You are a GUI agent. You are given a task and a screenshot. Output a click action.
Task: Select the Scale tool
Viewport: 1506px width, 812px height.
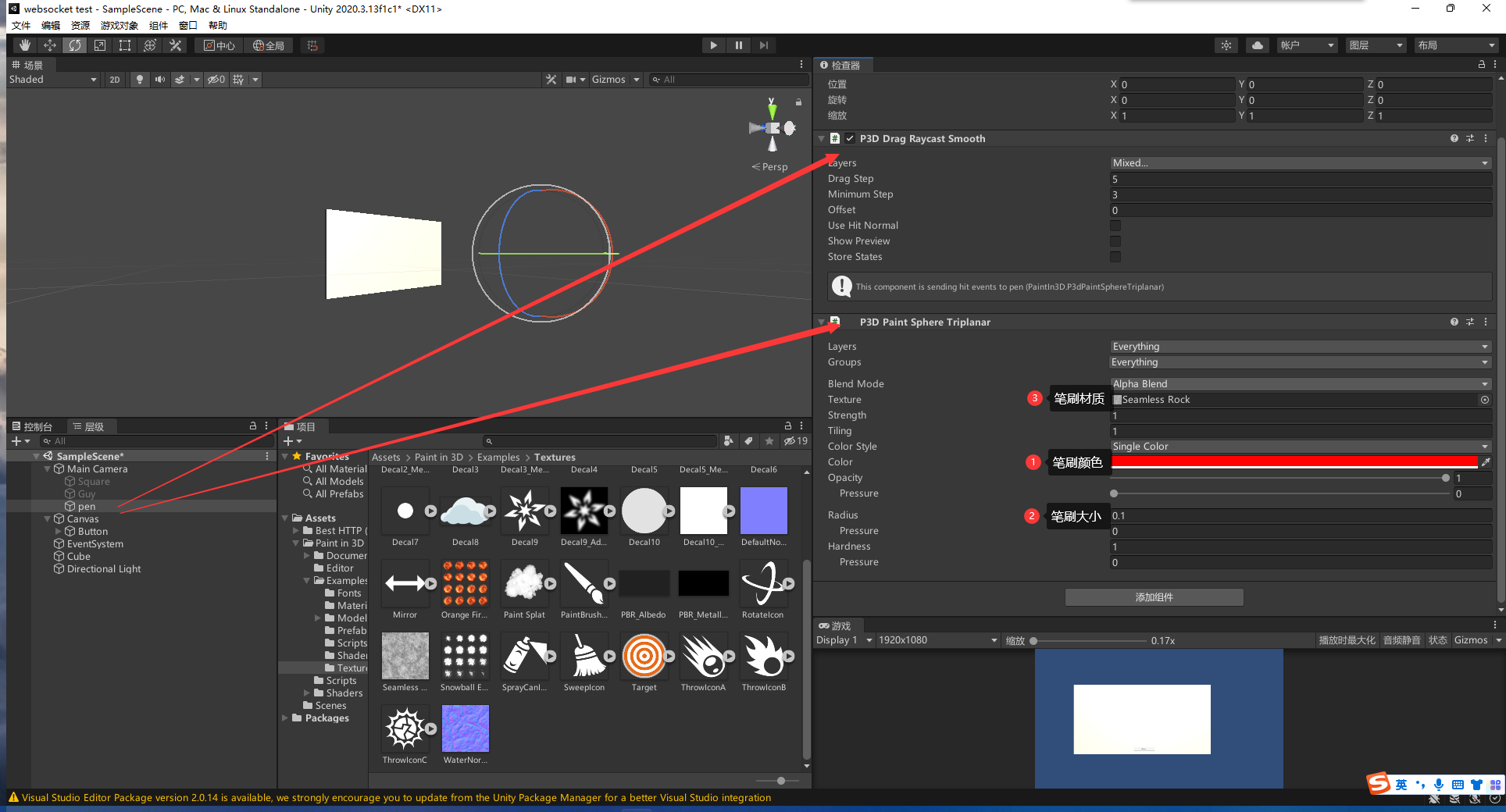100,45
